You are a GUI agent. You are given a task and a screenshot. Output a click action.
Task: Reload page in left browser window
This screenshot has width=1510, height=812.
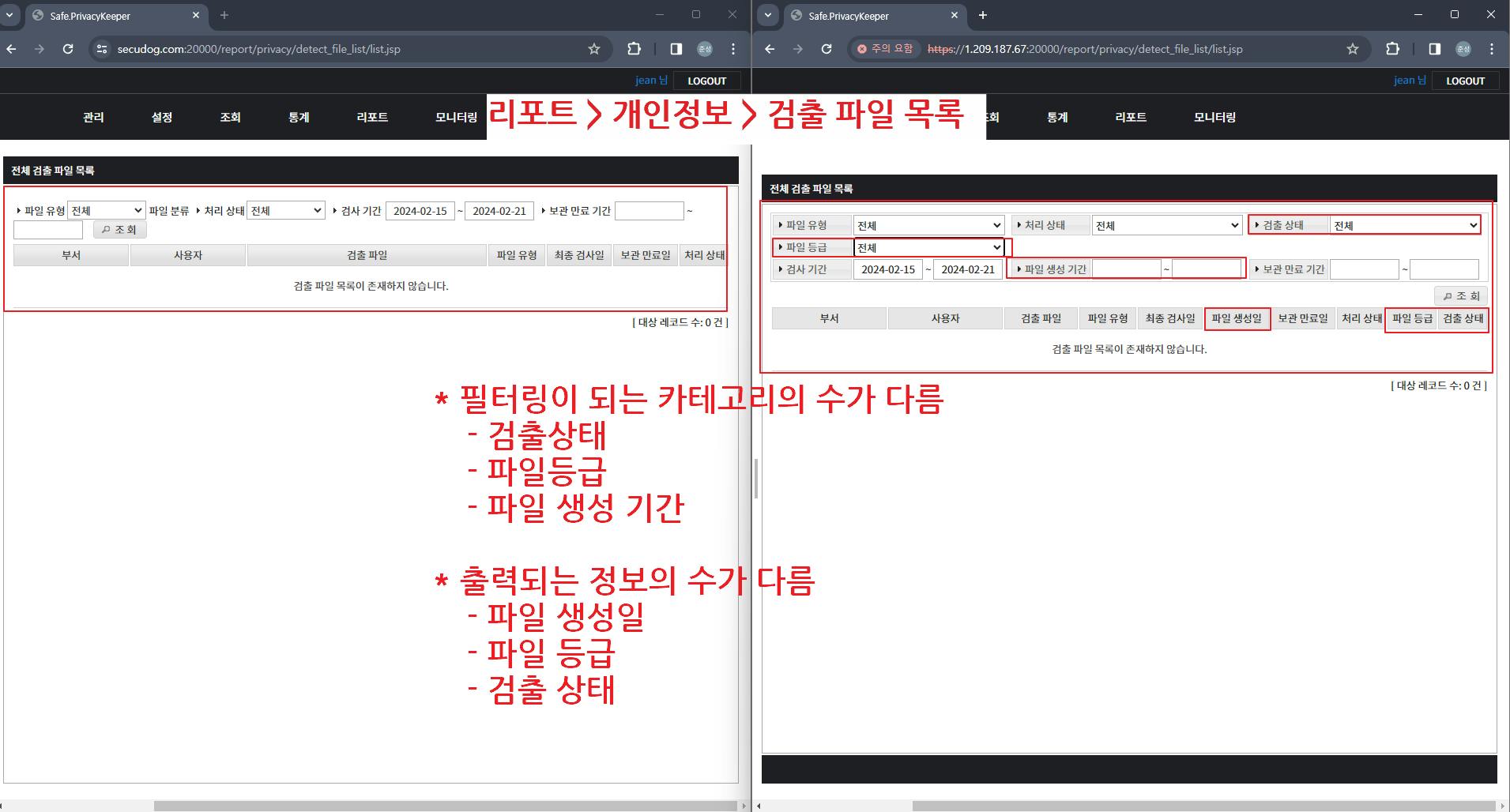68,49
